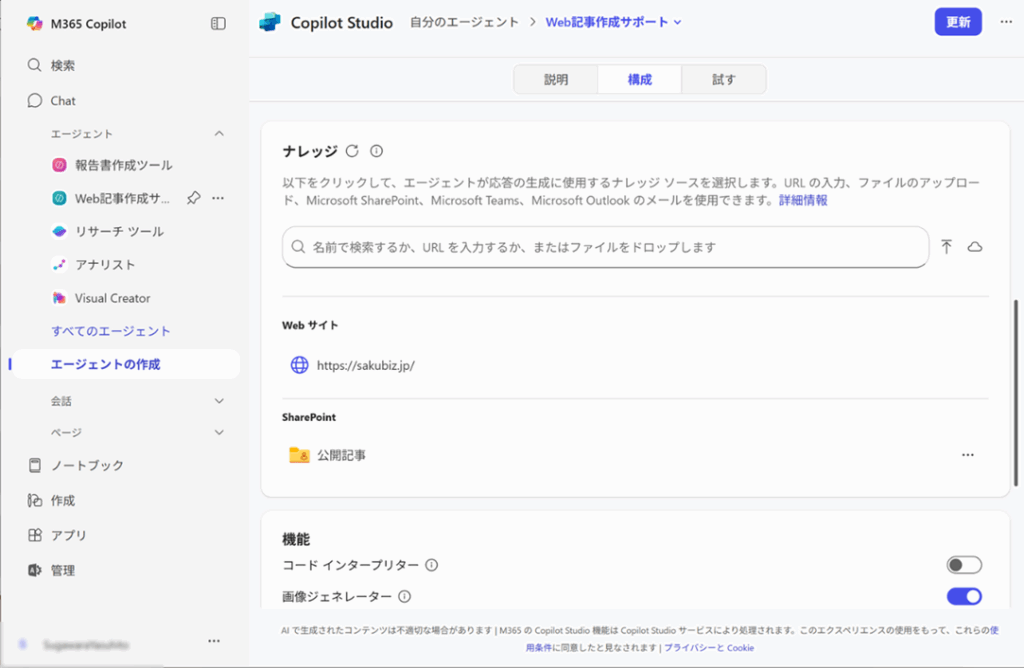The height and width of the screenshot is (668, 1024).
Task: Enable the コード インタープリター toggle
Action: (964, 565)
